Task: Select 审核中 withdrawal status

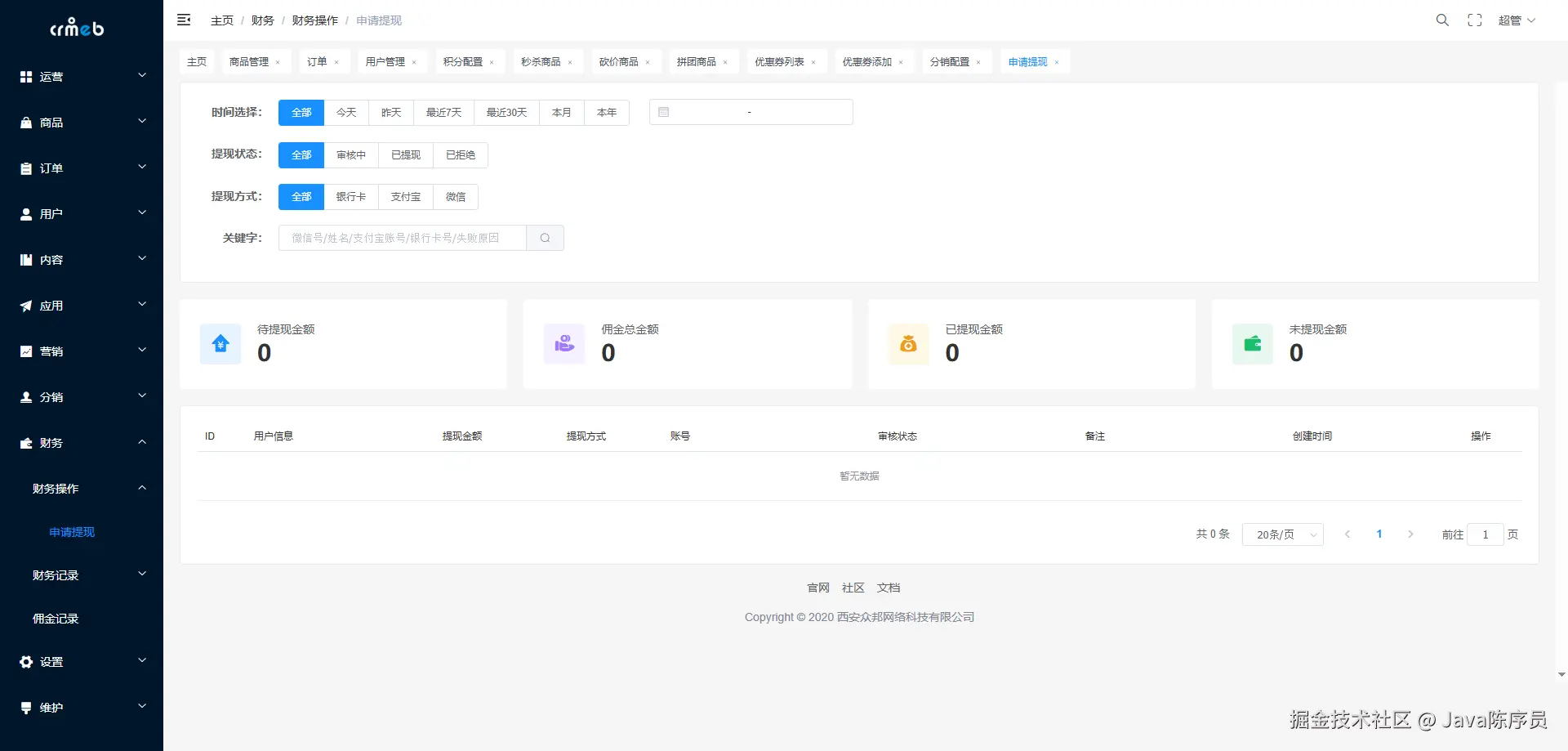Action: pos(351,154)
